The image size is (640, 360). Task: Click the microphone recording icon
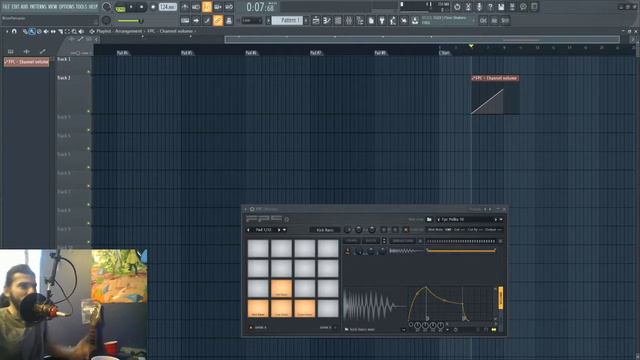[x=479, y=7]
